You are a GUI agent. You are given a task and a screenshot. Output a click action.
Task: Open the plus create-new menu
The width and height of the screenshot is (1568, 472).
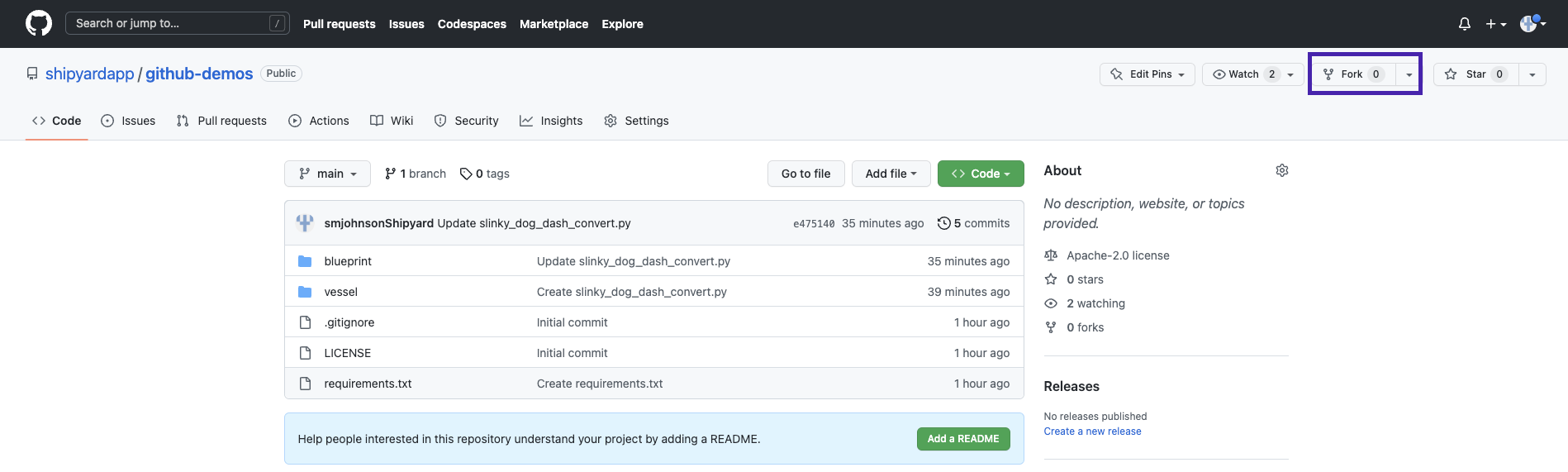click(1495, 24)
